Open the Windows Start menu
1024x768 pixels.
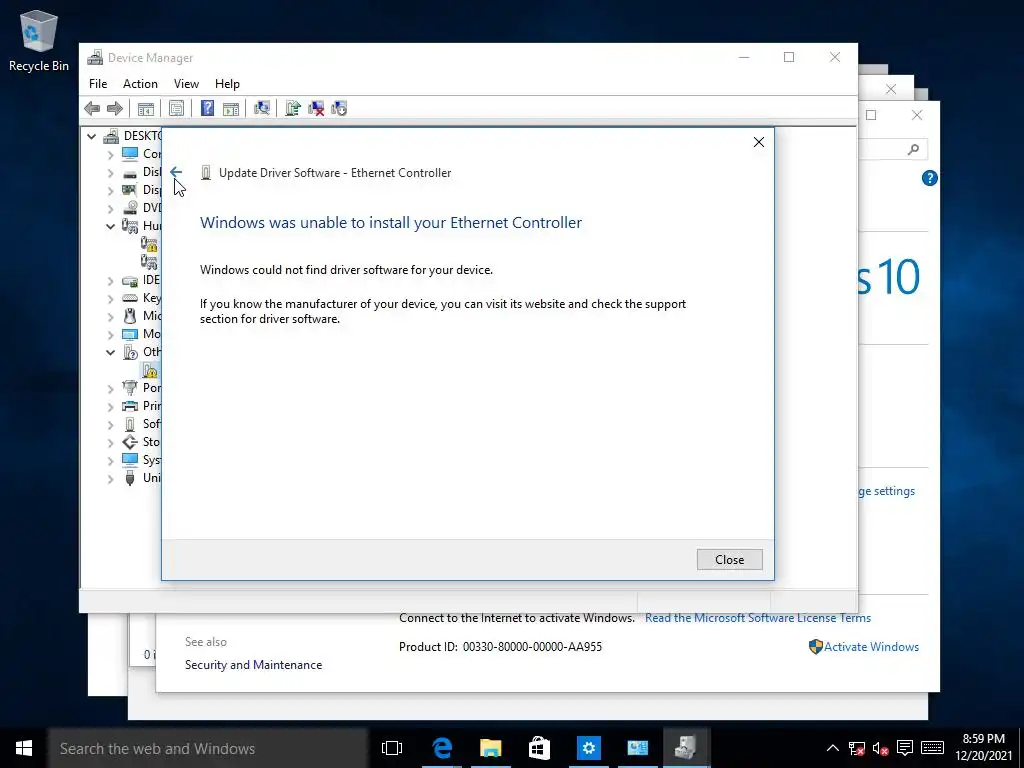tap(24, 748)
